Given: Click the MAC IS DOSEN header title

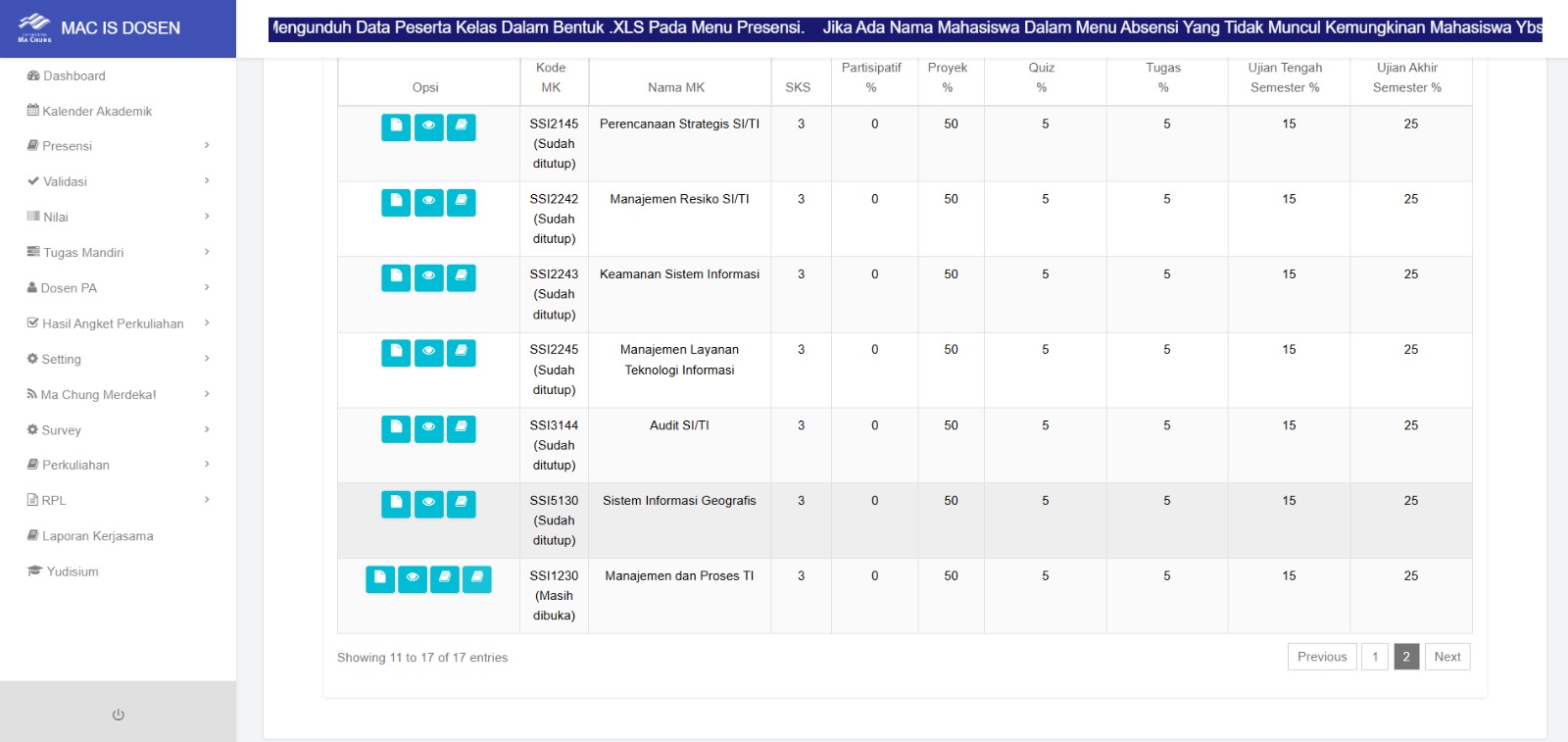Looking at the screenshot, I should (x=121, y=28).
